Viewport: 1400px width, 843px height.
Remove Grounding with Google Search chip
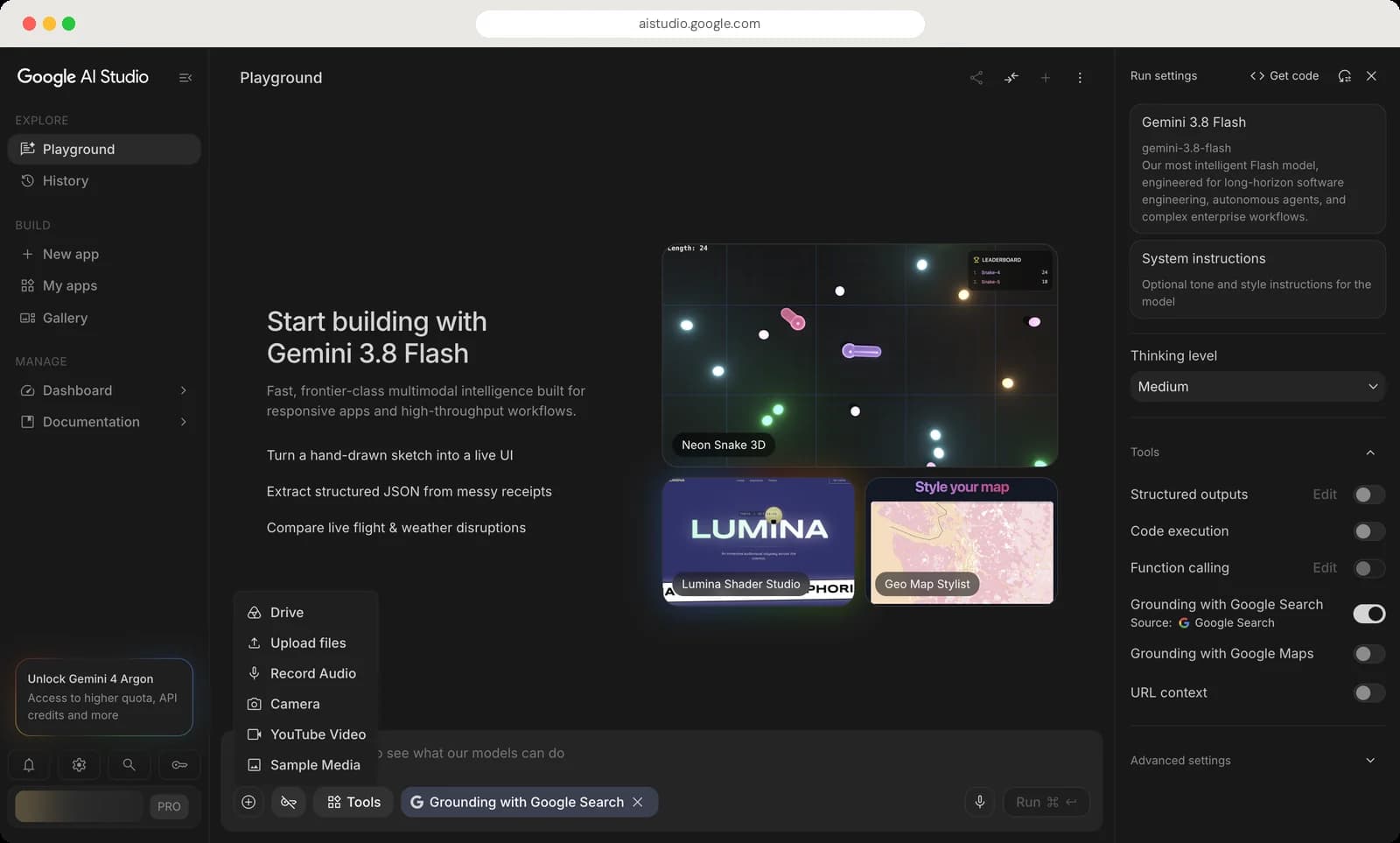(638, 802)
